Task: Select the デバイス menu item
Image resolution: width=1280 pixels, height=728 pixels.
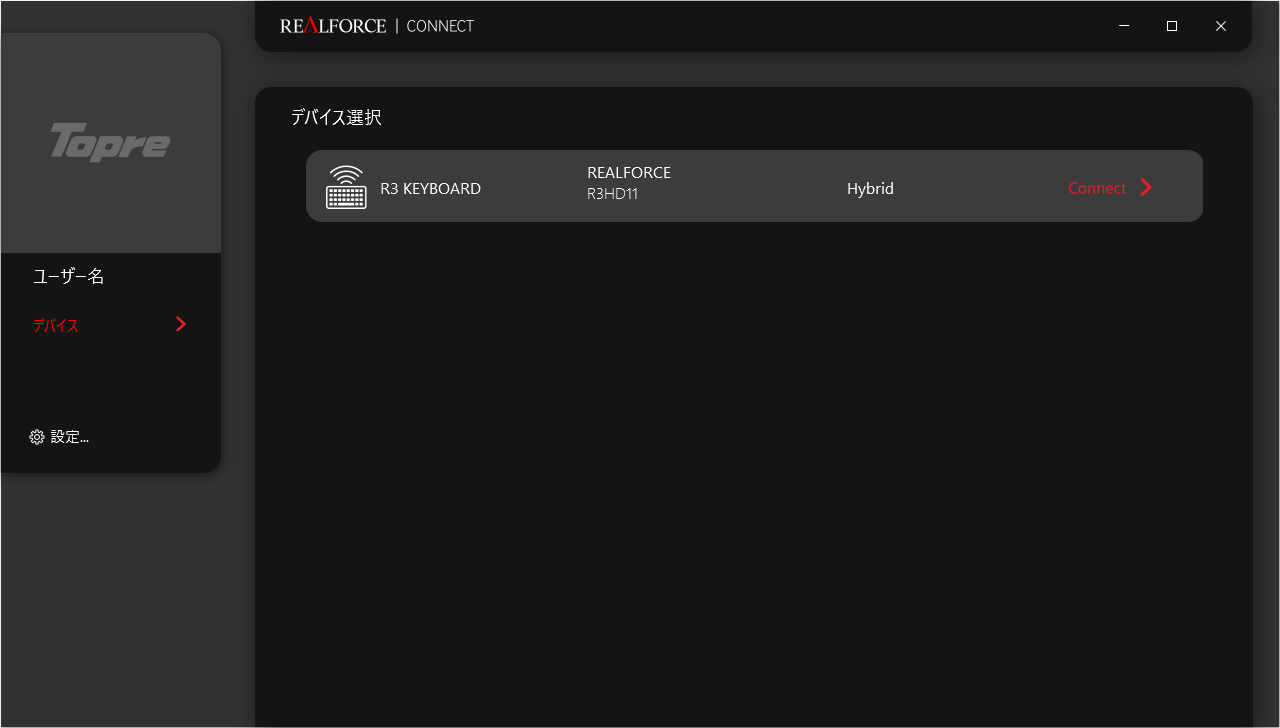Action: [x=56, y=325]
